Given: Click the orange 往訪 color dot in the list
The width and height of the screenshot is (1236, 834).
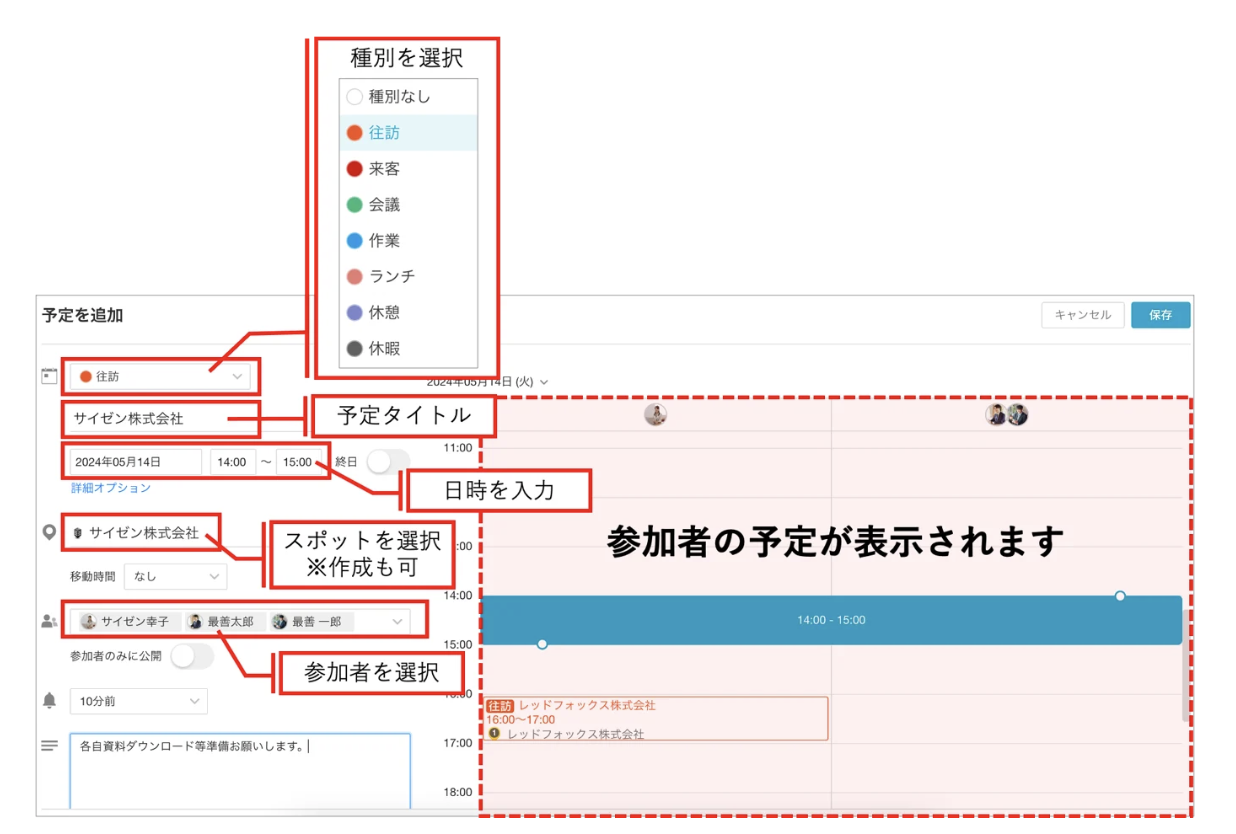Looking at the screenshot, I should 354,133.
